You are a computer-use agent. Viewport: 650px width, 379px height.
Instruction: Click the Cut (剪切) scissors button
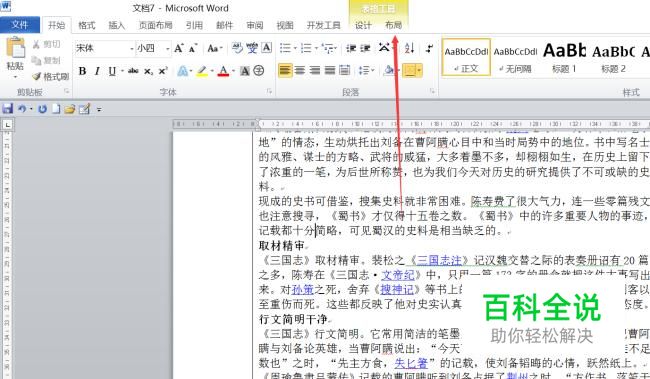46,44
